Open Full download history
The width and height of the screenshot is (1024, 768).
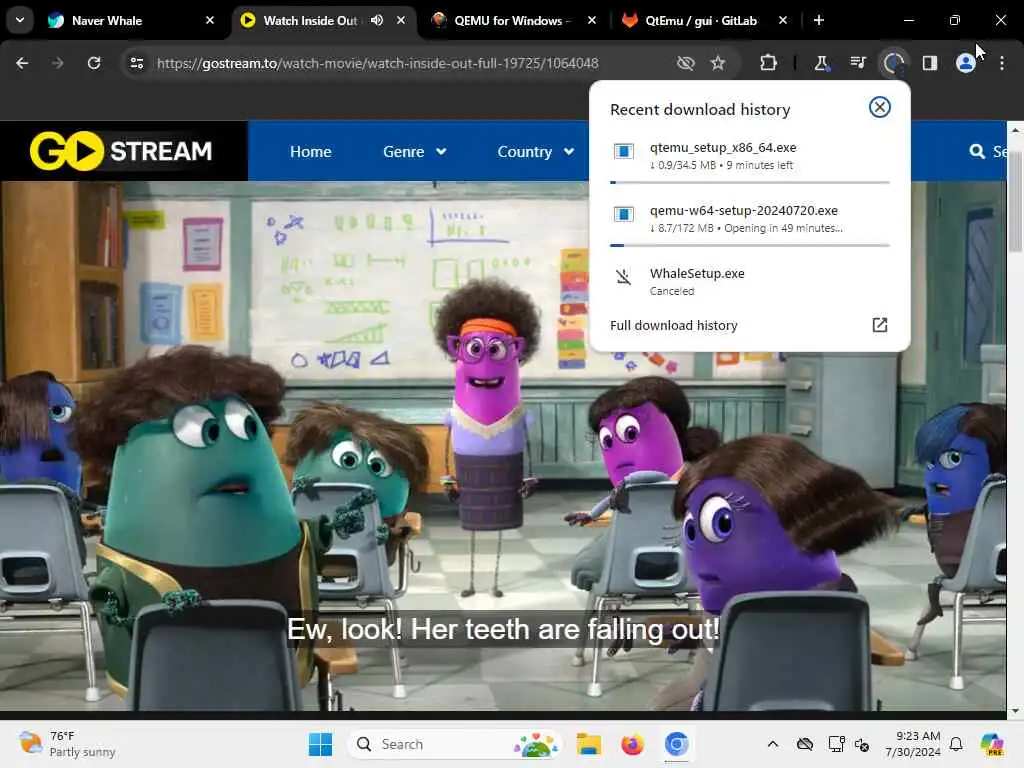[750, 325]
